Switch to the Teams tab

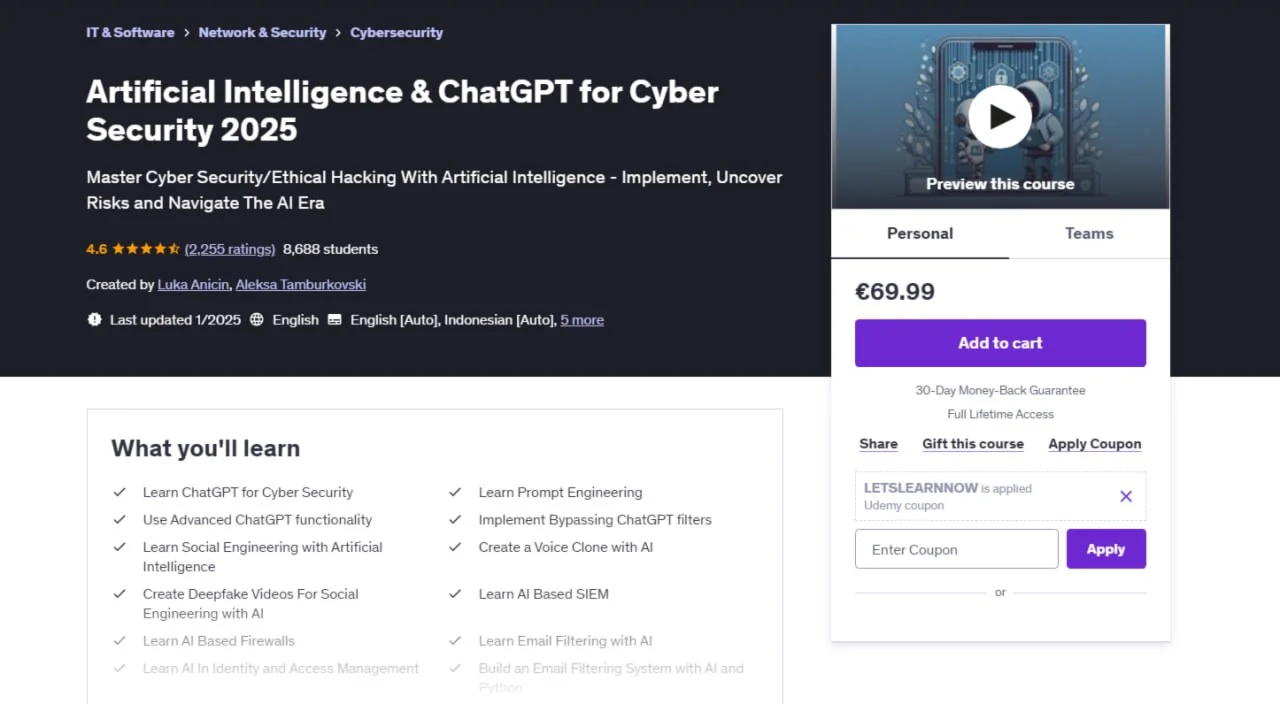coord(1088,233)
